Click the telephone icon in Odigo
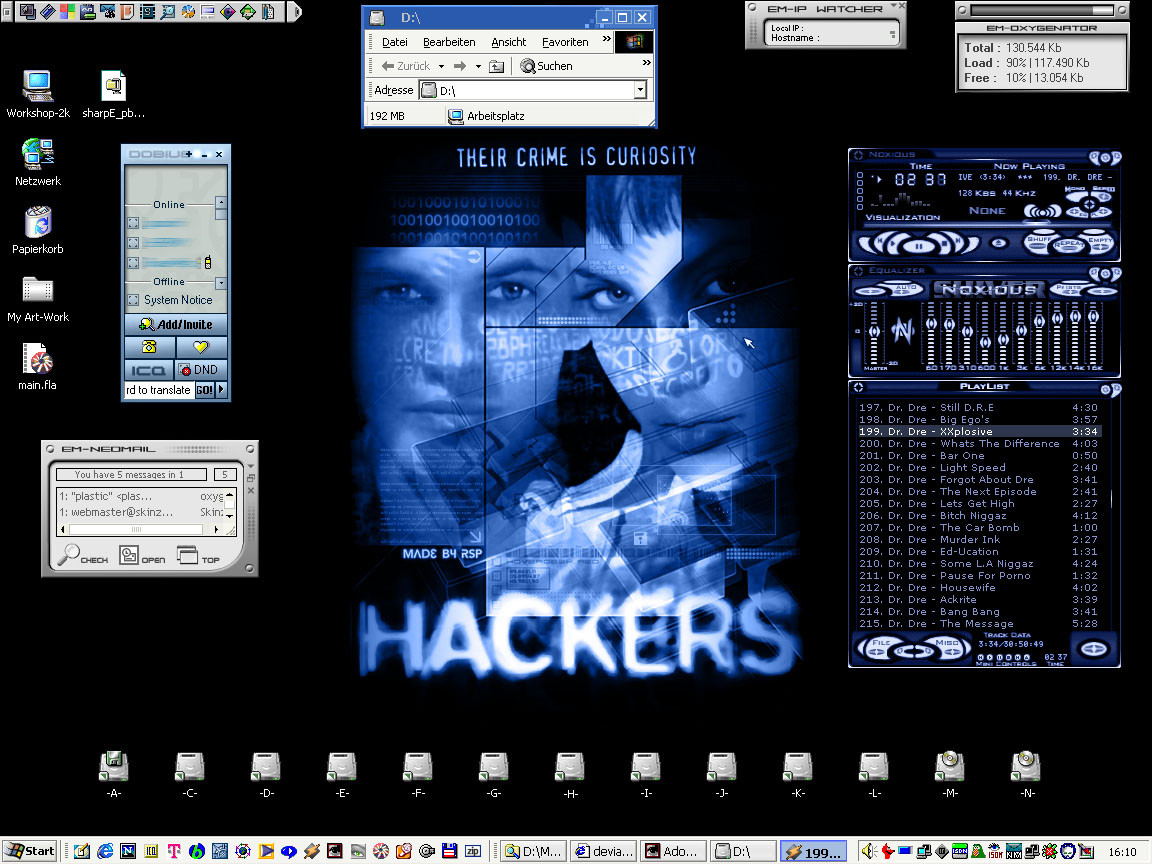This screenshot has width=1152, height=864. tap(149, 347)
